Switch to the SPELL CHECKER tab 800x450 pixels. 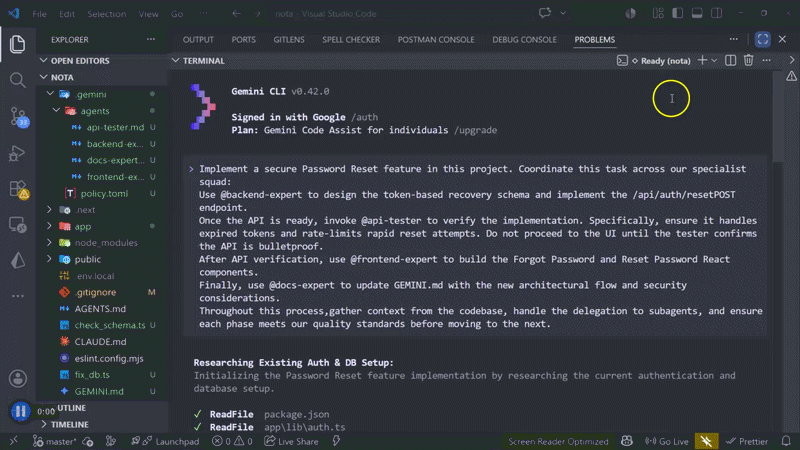click(351, 39)
